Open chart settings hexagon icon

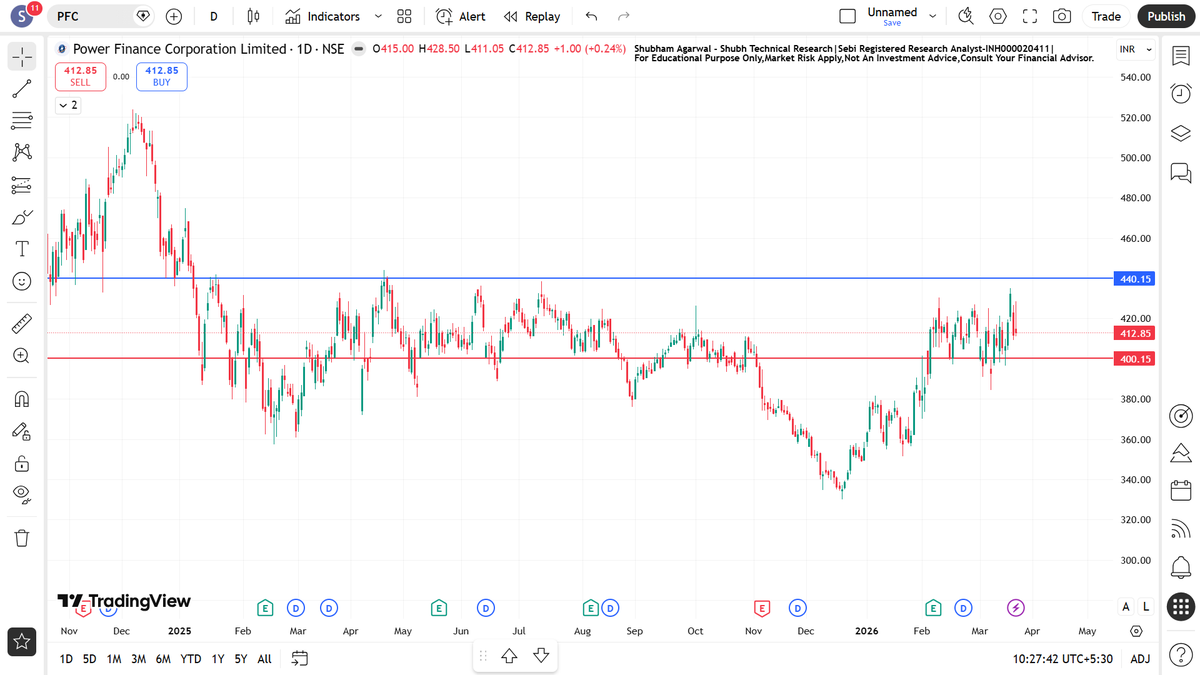998,16
